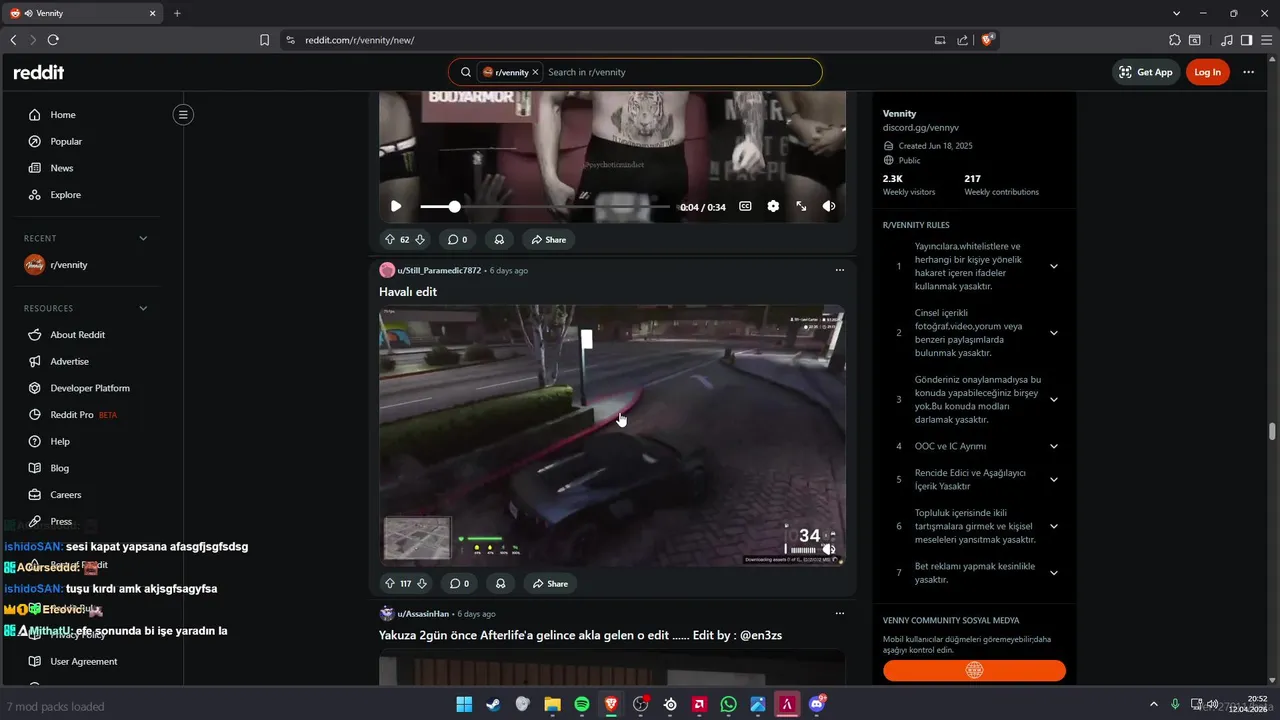Expand rule 1 about insults to streamers
1280x720 pixels.
click(x=1053, y=266)
